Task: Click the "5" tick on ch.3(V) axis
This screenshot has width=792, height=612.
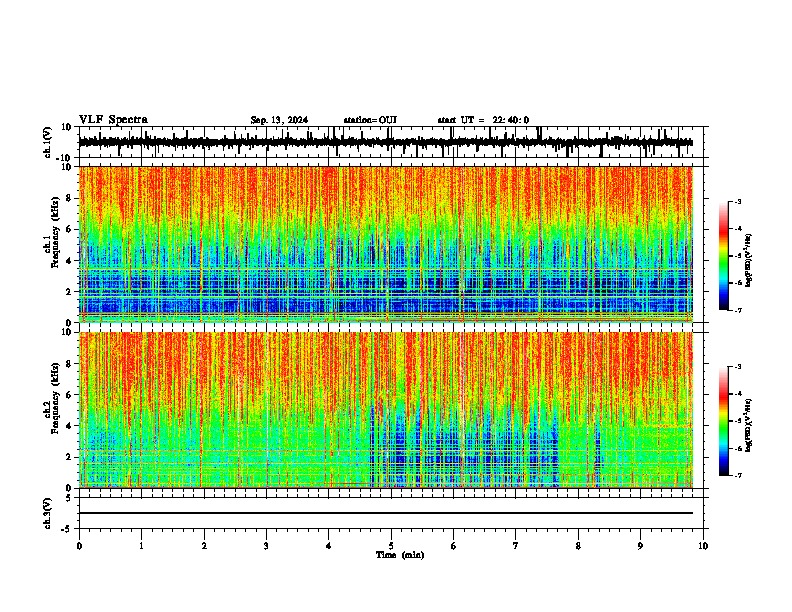Action: [x=70, y=498]
